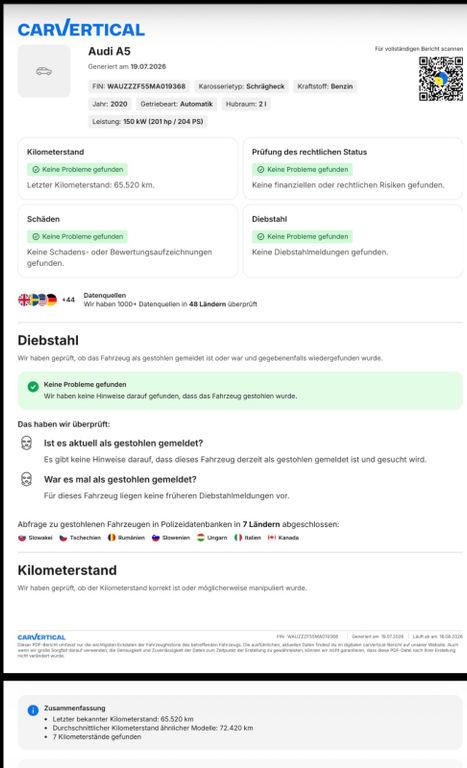Open the Prüfung des rechtlichen Status card
This screenshot has width=467, height=768.
353,168
